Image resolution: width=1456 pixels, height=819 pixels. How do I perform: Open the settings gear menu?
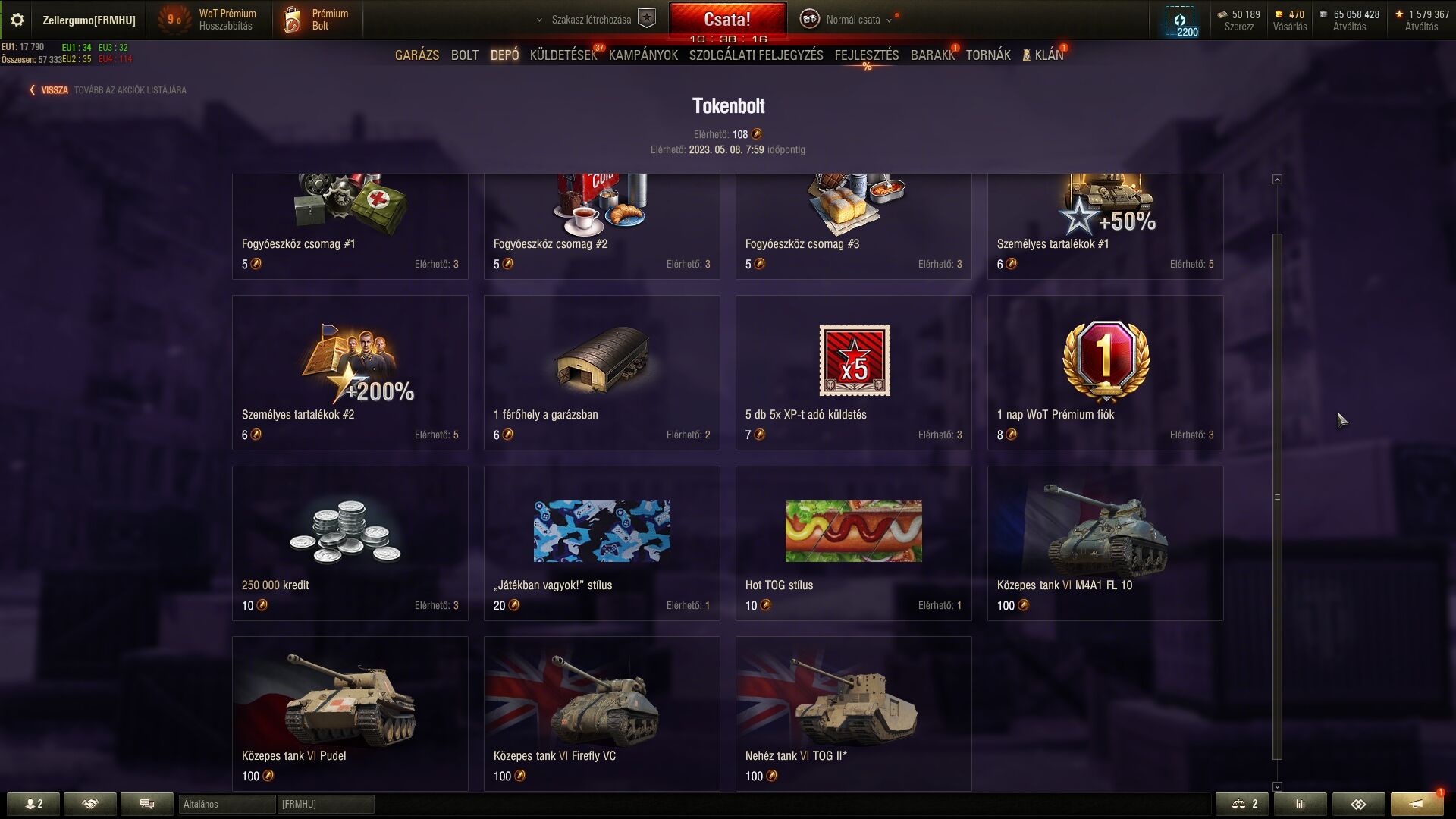17,20
